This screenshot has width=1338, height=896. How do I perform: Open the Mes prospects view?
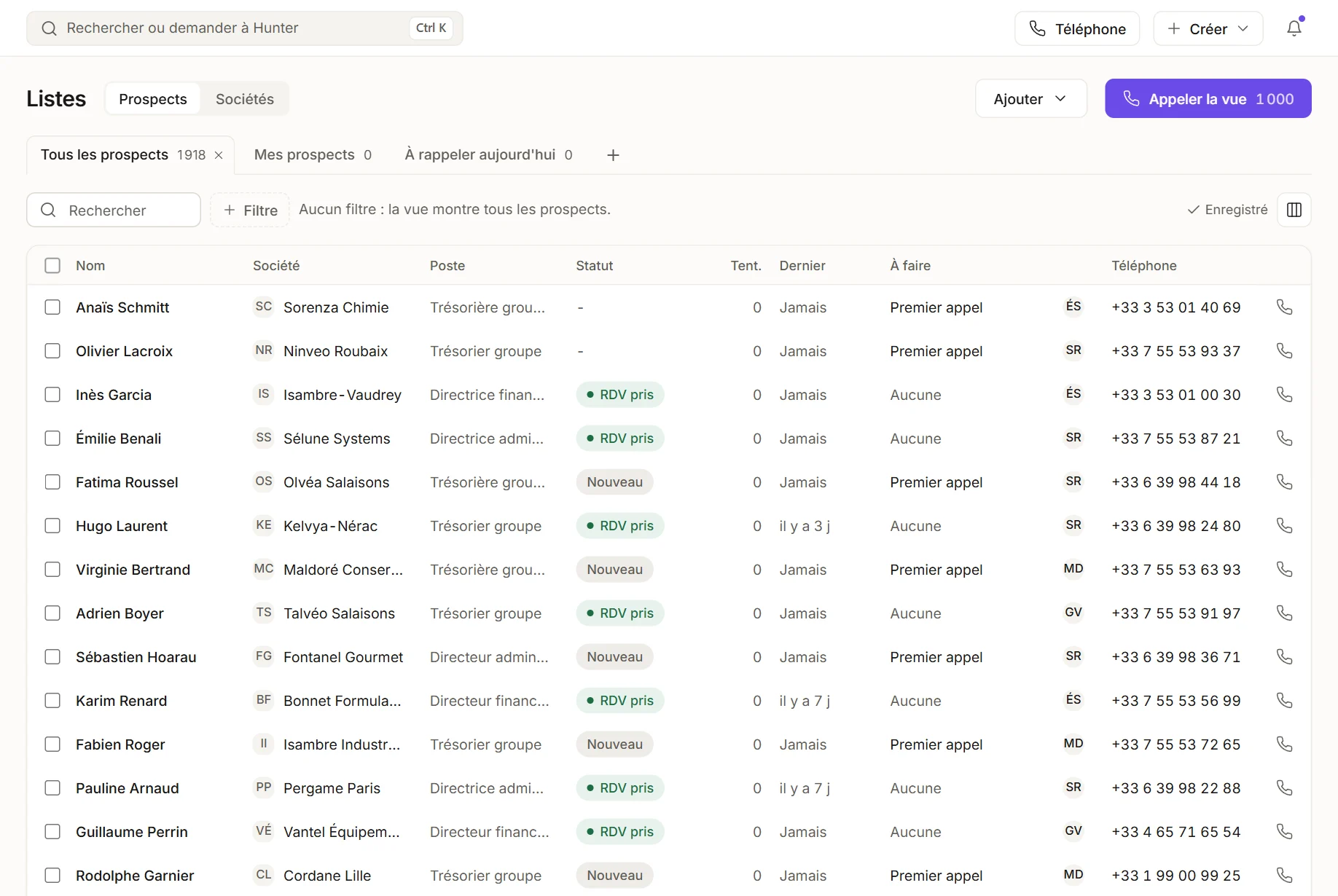click(313, 154)
